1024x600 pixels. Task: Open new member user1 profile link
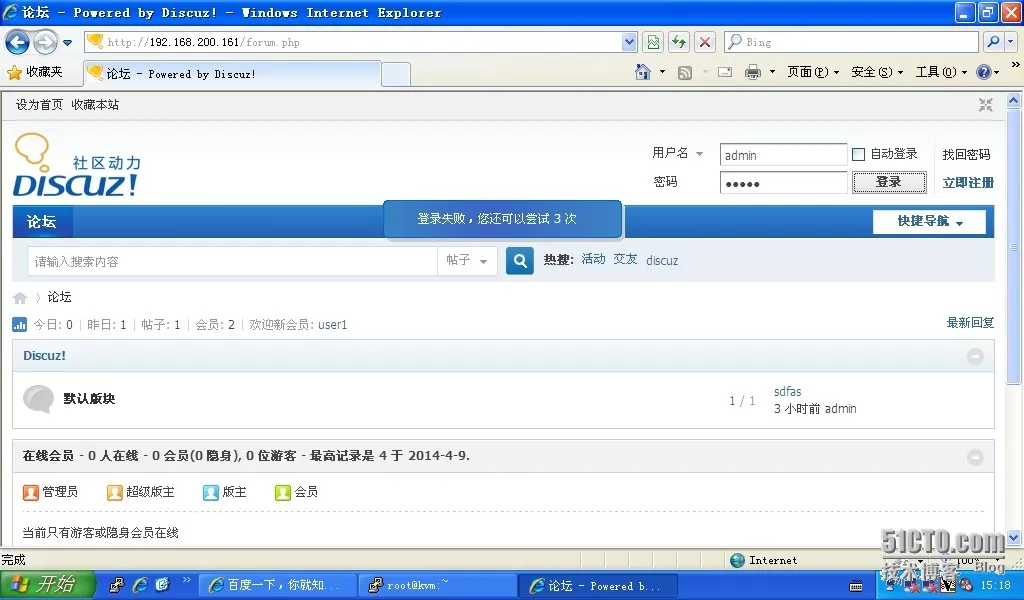point(332,324)
